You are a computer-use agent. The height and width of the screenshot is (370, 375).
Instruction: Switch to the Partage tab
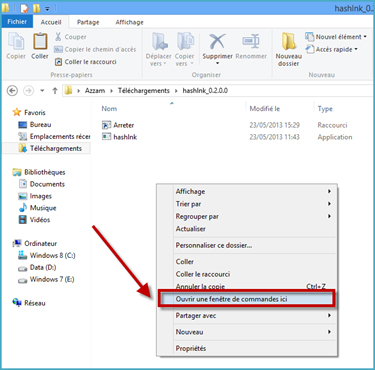pyautogui.click(x=88, y=22)
